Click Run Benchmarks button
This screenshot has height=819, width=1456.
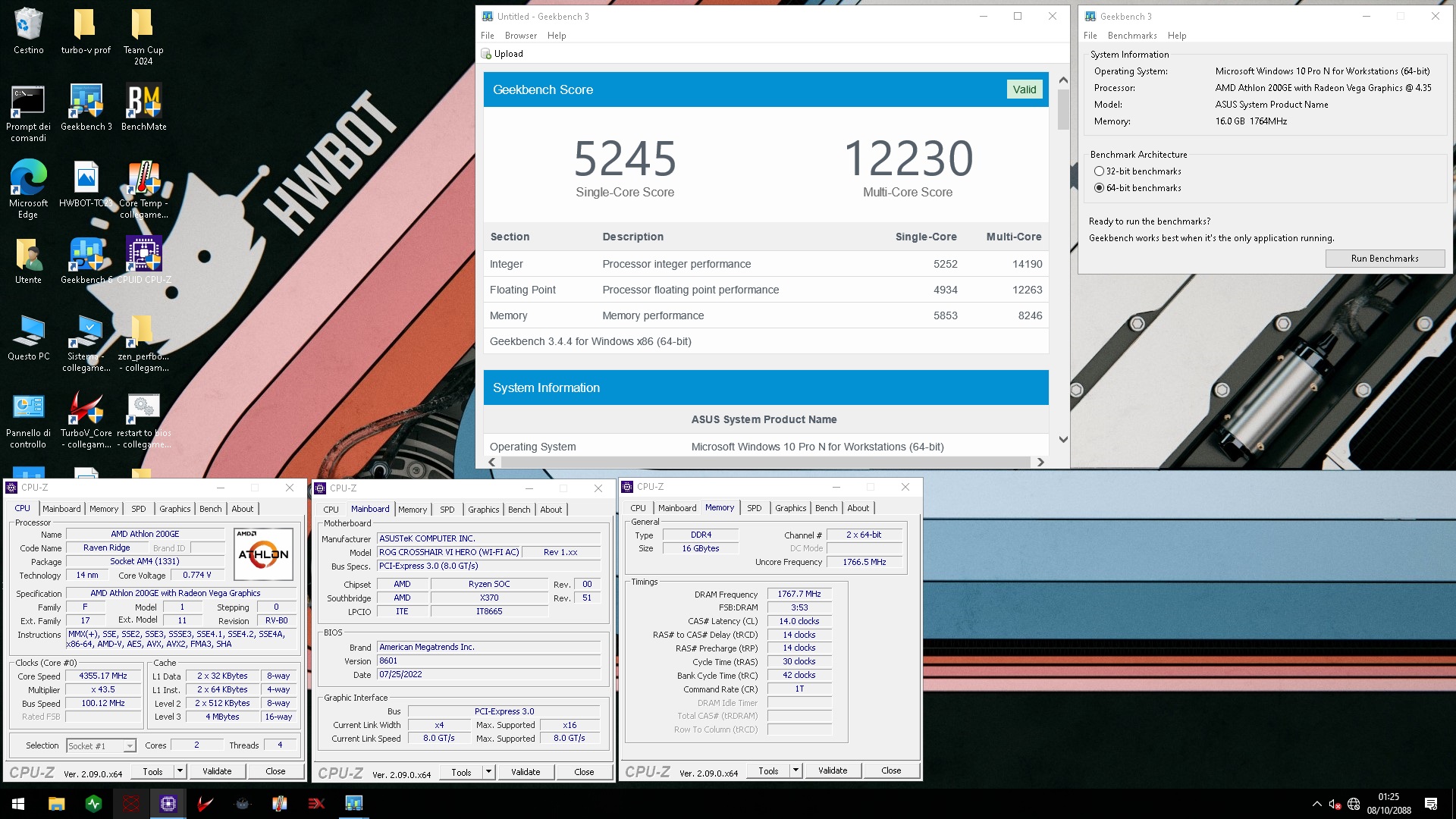point(1385,259)
